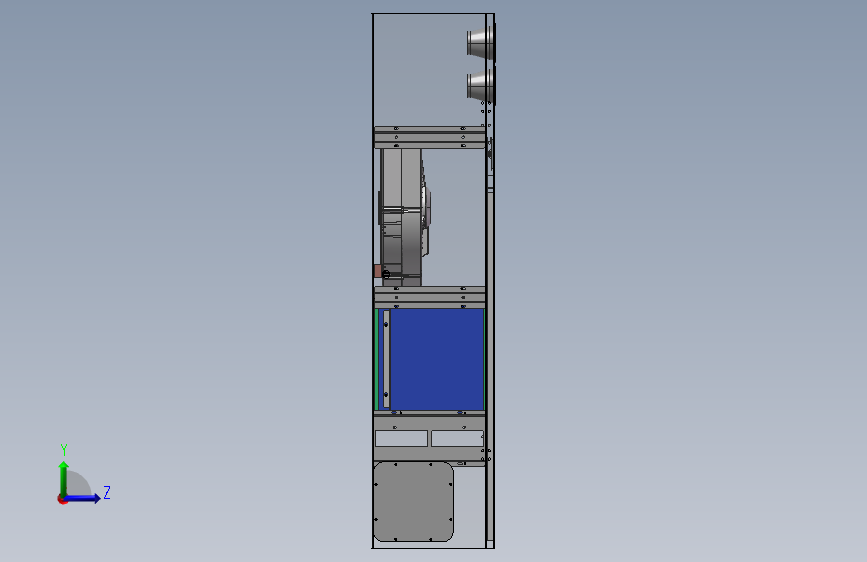Viewport: 867px width, 562px height.
Task: Select the left rectangular cutout plate
Action: coord(401,438)
